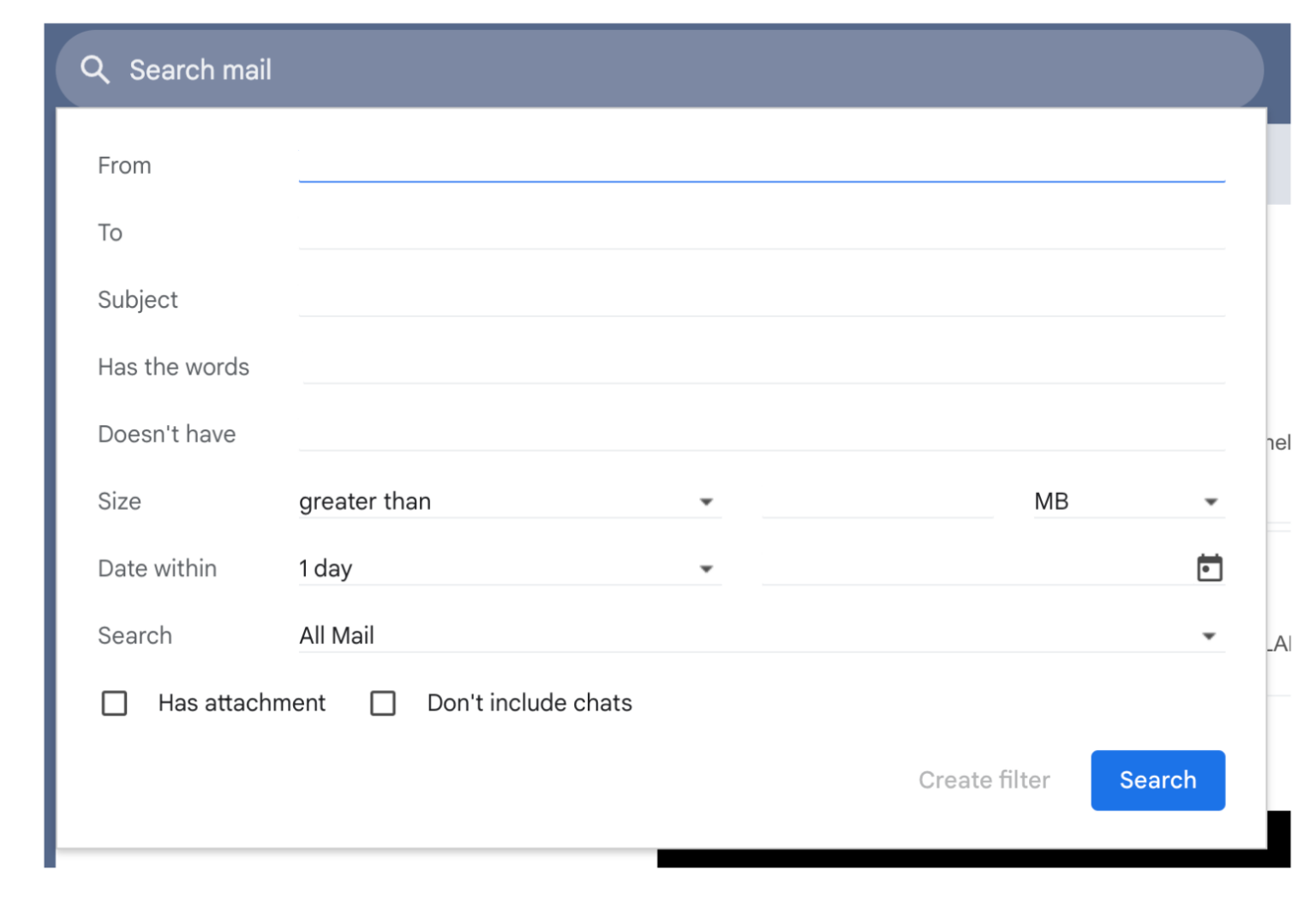Open the MB unit dropdown

[x=1128, y=501]
